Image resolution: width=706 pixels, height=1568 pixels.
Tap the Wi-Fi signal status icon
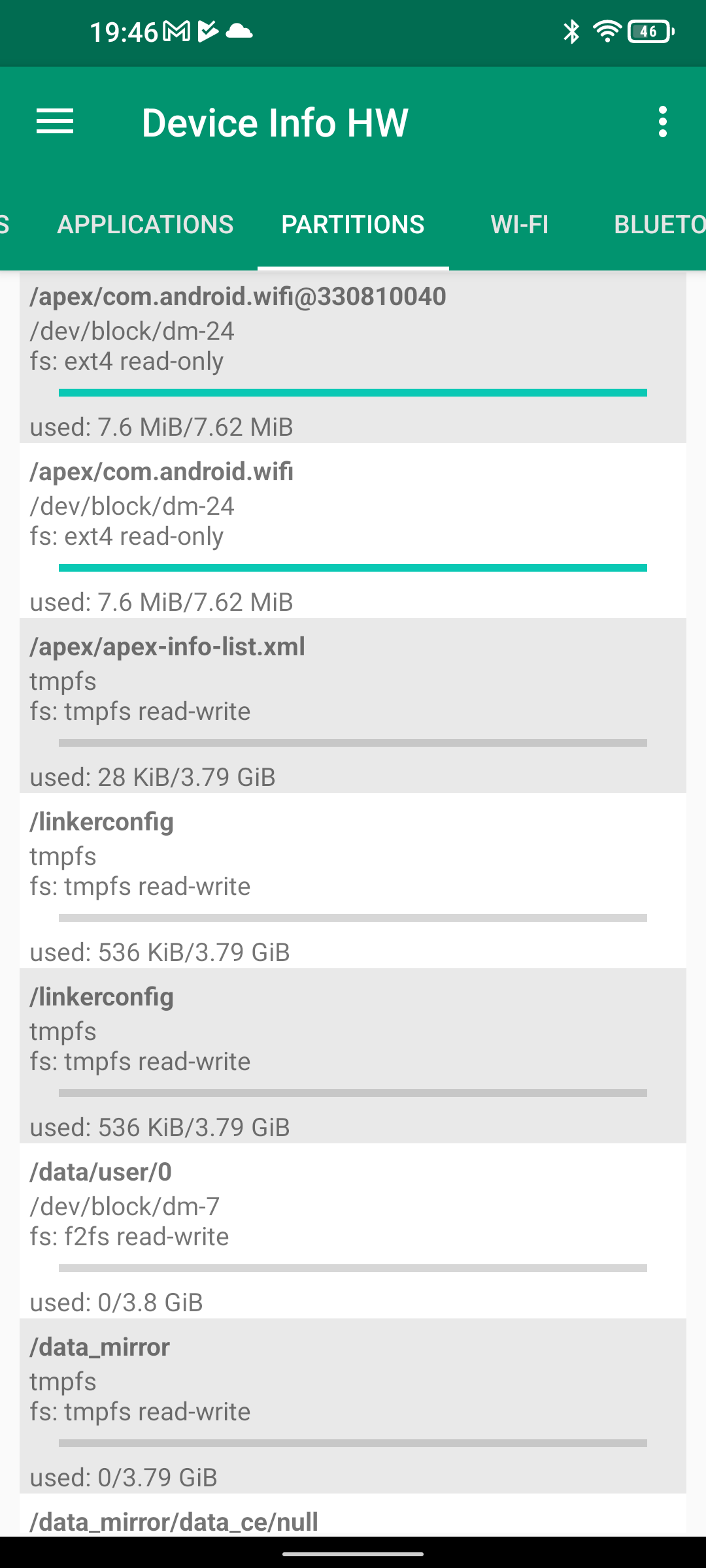coord(607,31)
